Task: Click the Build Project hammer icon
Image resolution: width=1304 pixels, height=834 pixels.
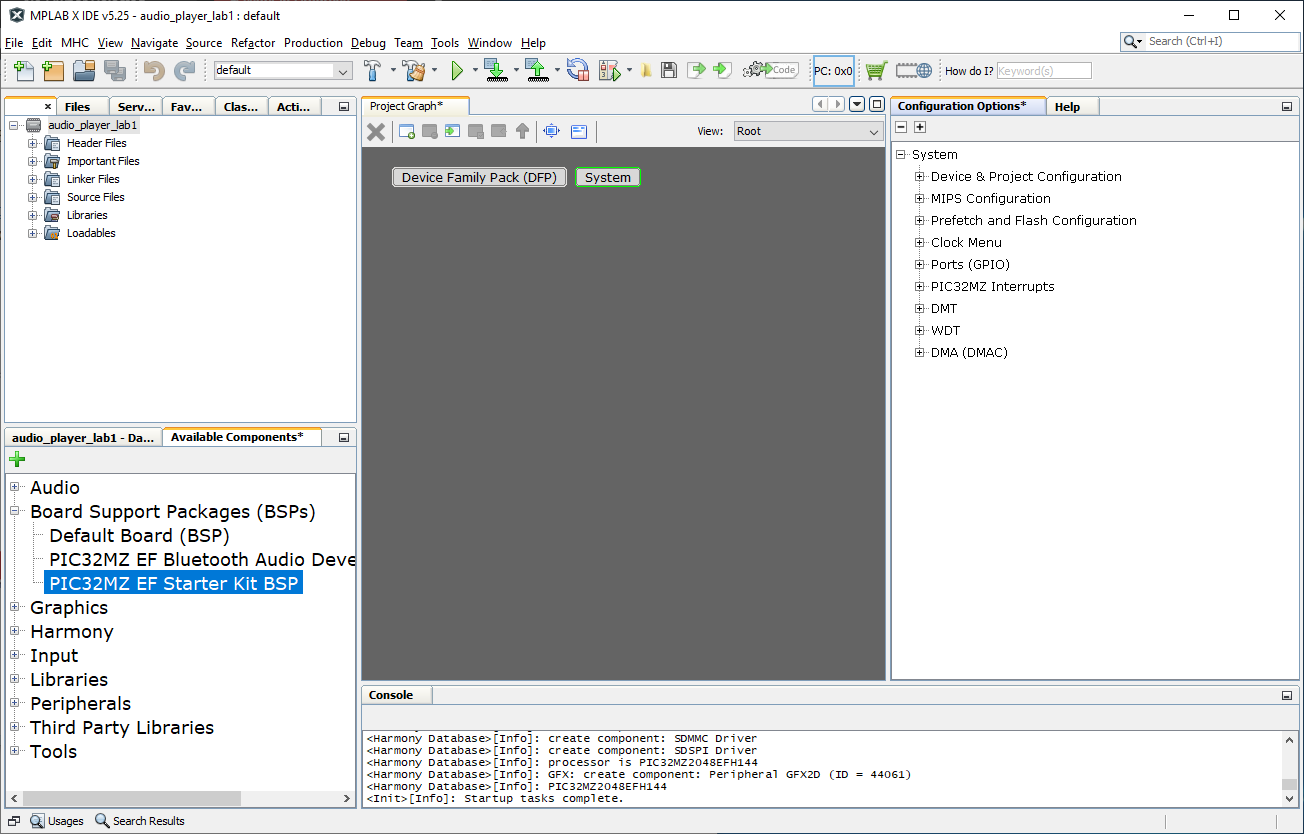Action: [373, 71]
